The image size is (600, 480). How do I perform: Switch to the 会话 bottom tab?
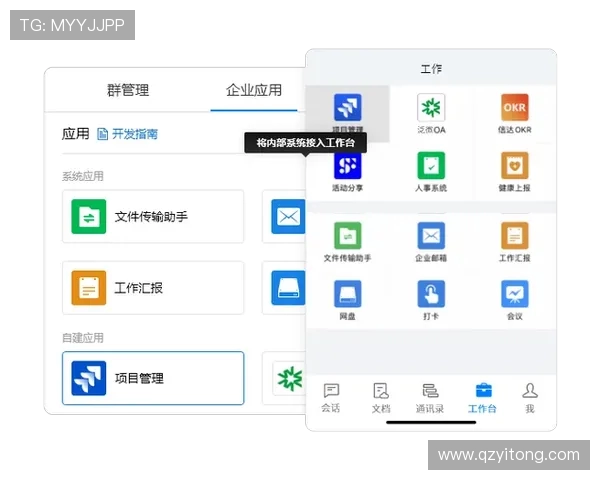click(331, 398)
